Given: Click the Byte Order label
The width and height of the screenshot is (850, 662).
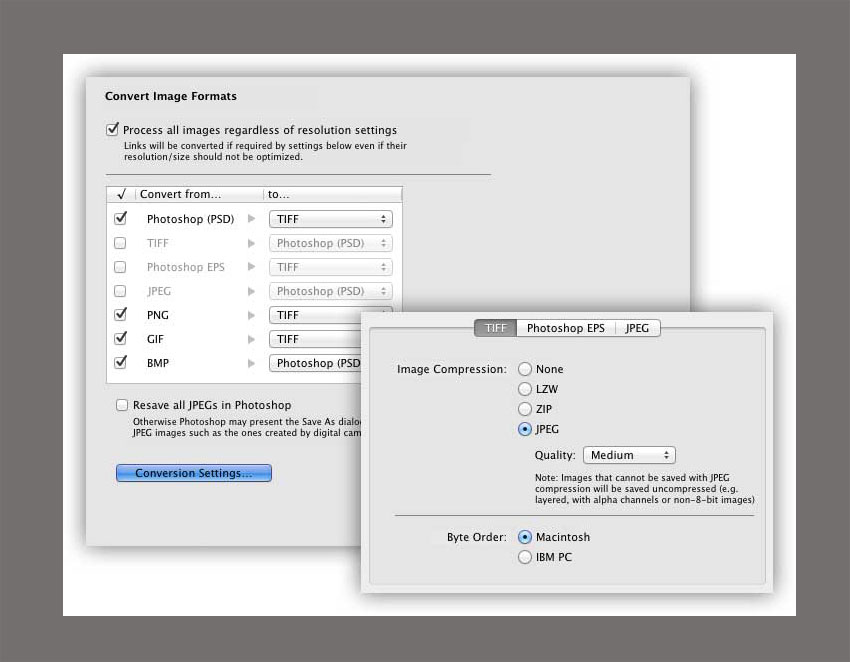Looking at the screenshot, I should pyautogui.click(x=476, y=537).
